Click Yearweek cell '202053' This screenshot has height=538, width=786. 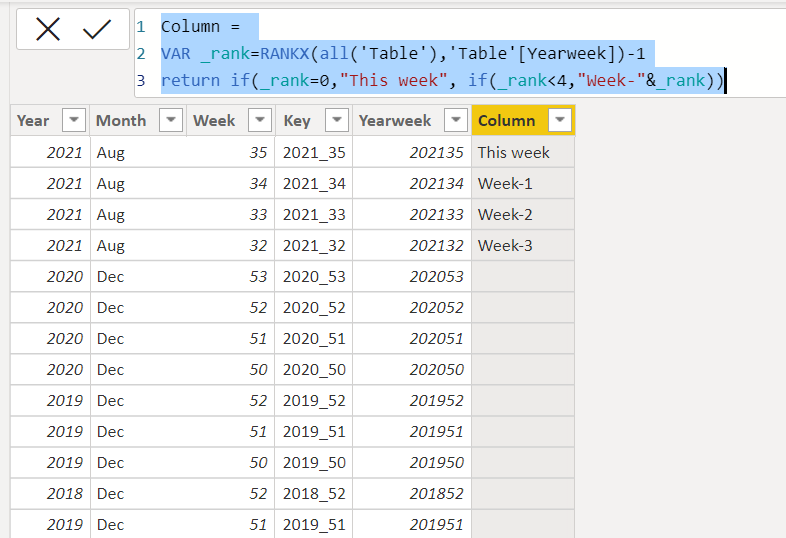click(412, 277)
